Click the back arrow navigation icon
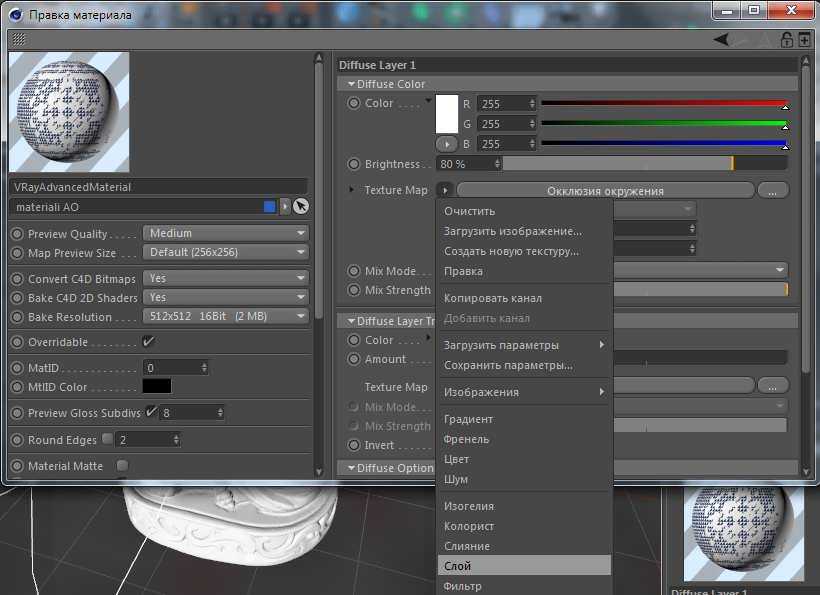 tap(721, 40)
